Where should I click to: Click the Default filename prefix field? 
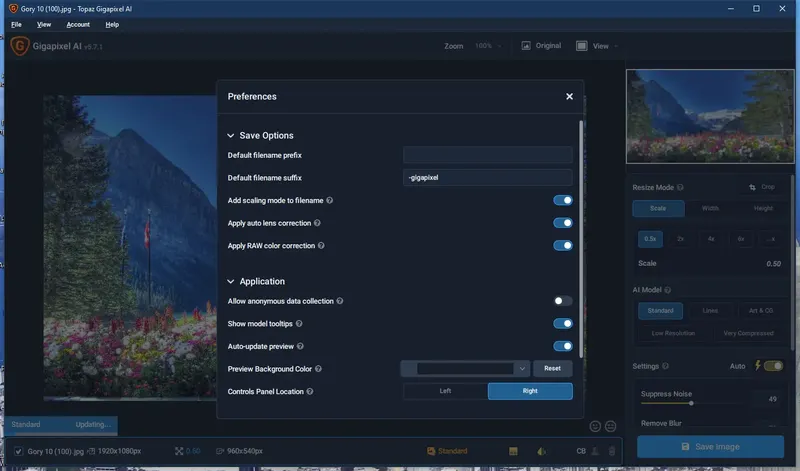(x=488, y=155)
